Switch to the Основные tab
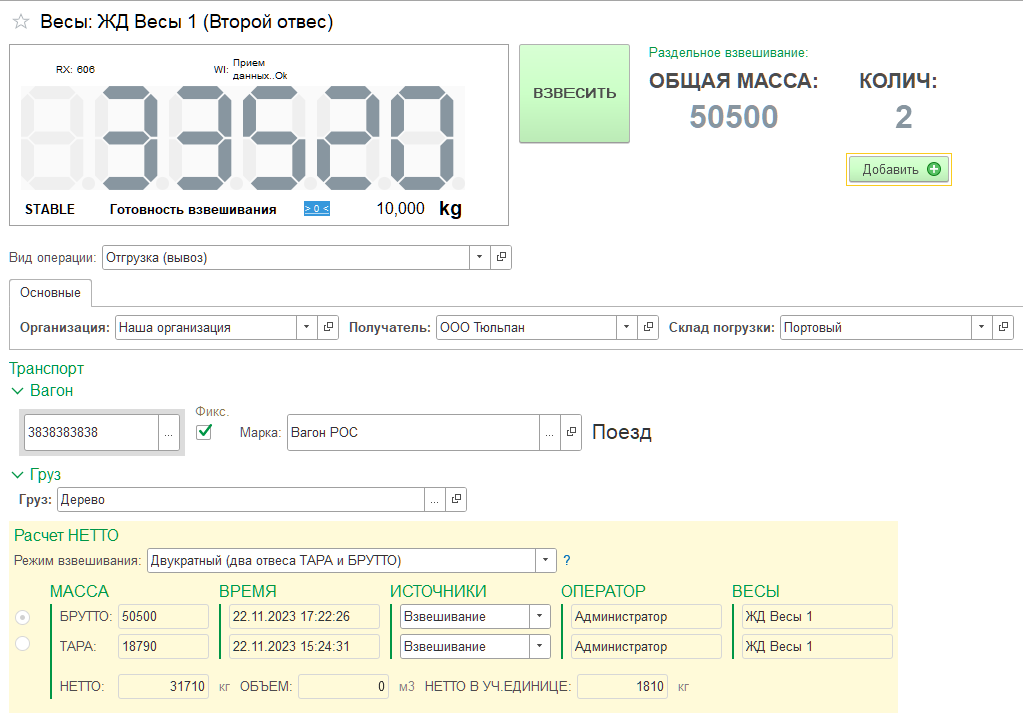Viewport: 1023px width, 713px height. 50,293
